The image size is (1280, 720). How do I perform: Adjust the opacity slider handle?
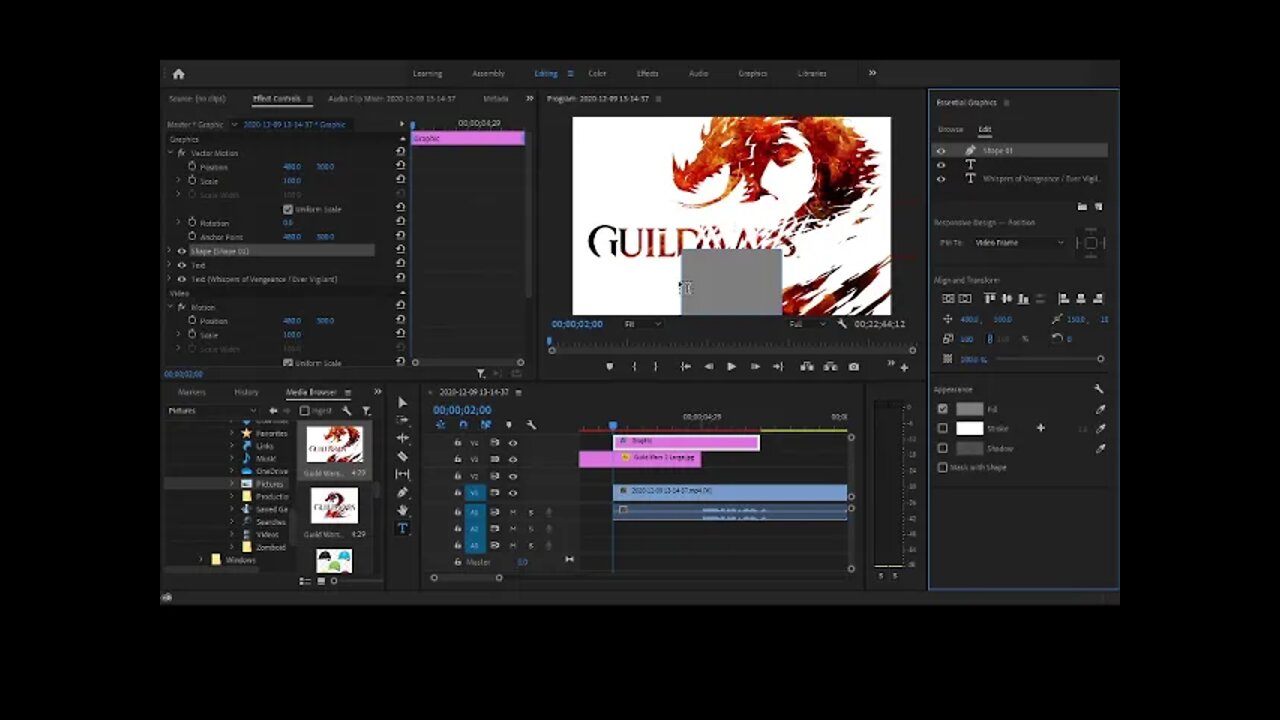(1100, 359)
